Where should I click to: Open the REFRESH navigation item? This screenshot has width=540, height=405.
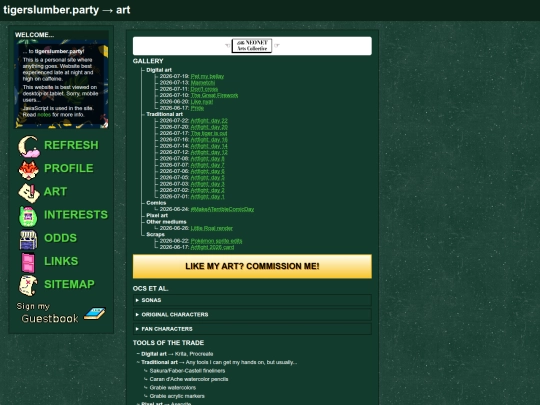tap(71, 145)
